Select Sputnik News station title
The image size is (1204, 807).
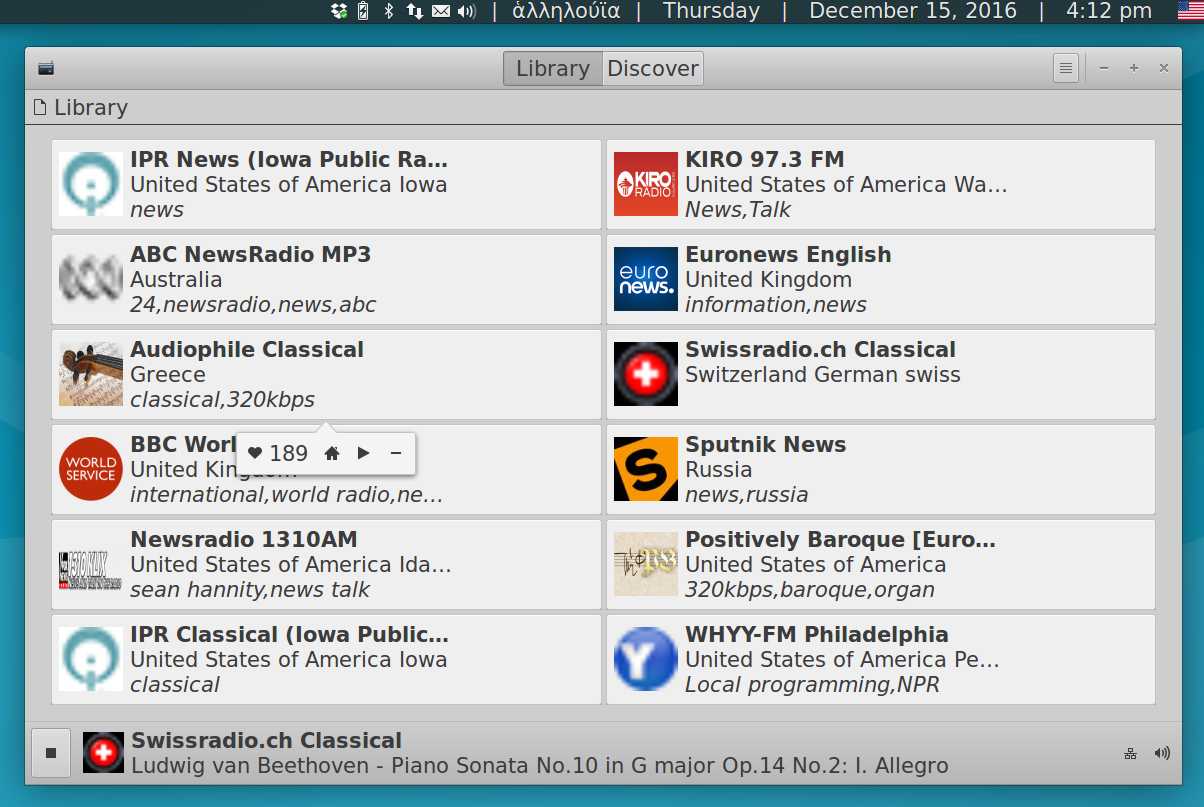[x=766, y=445]
